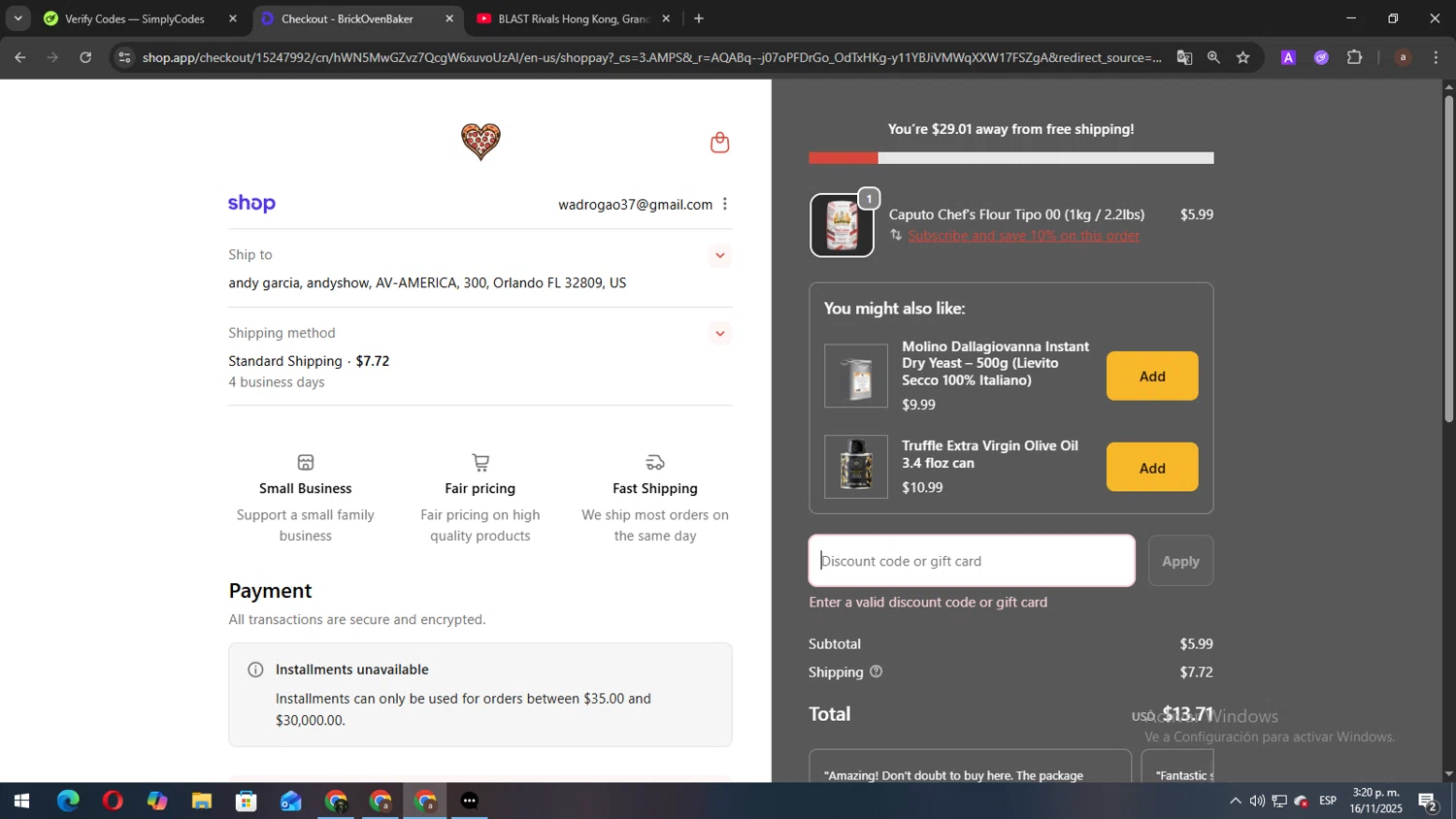
Task: Click the Installments unavailable info icon
Action: click(255, 670)
